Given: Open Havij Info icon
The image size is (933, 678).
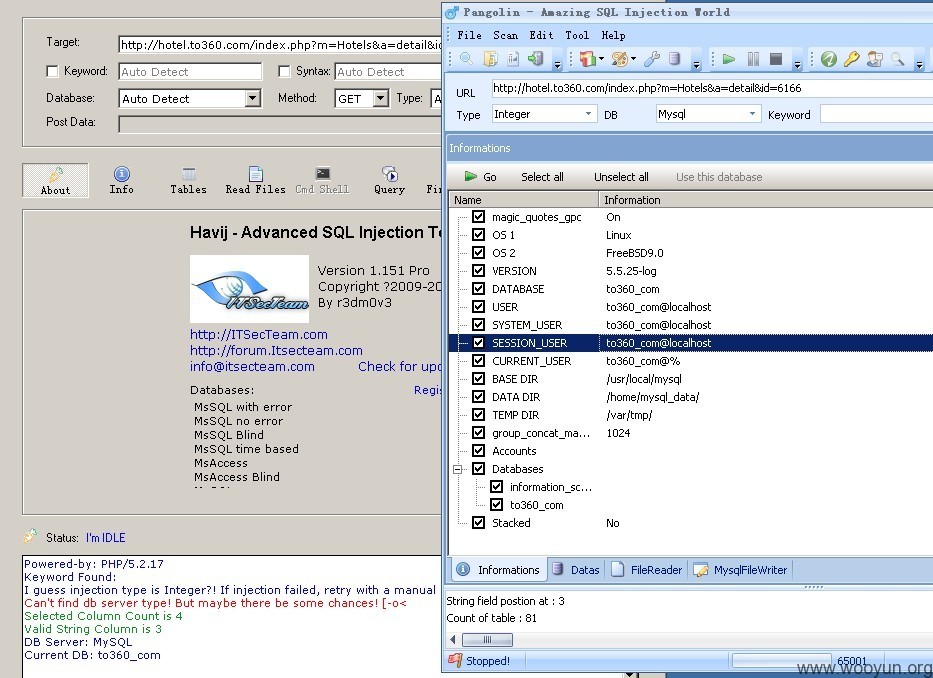Looking at the screenshot, I should (121, 180).
